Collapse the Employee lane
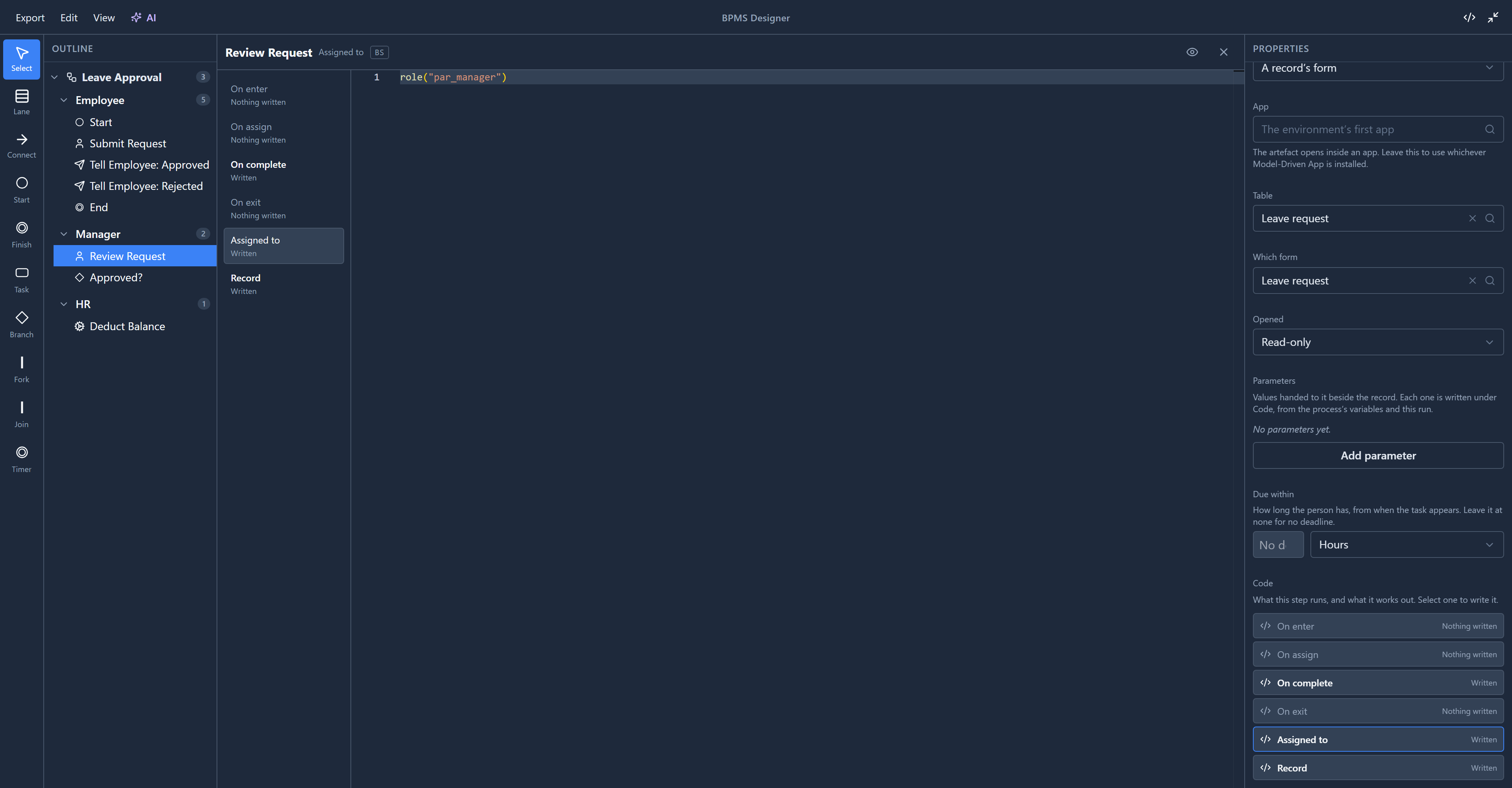The width and height of the screenshot is (1512, 788). pyautogui.click(x=64, y=100)
